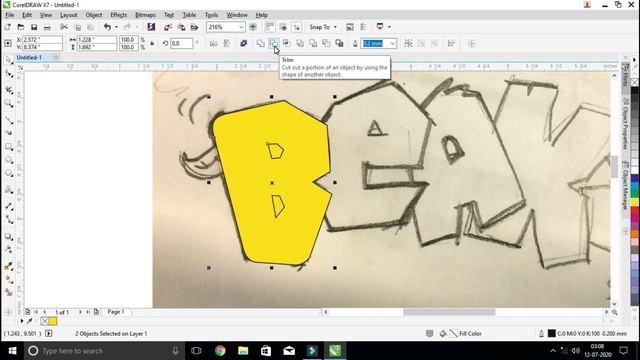Open the Object Properties docker tab

[625, 123]
